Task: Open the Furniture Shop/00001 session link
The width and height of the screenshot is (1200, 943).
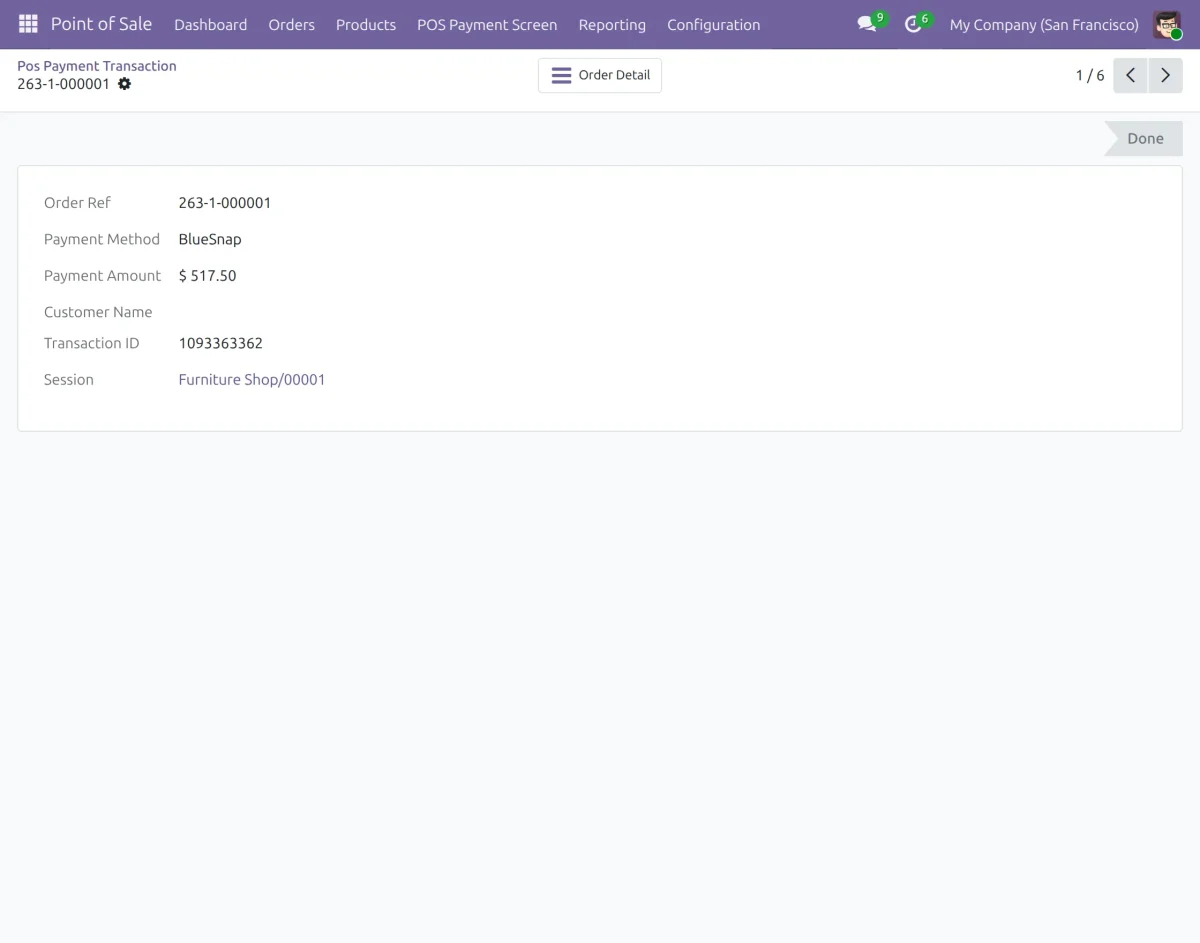Action: click(252, 380)
